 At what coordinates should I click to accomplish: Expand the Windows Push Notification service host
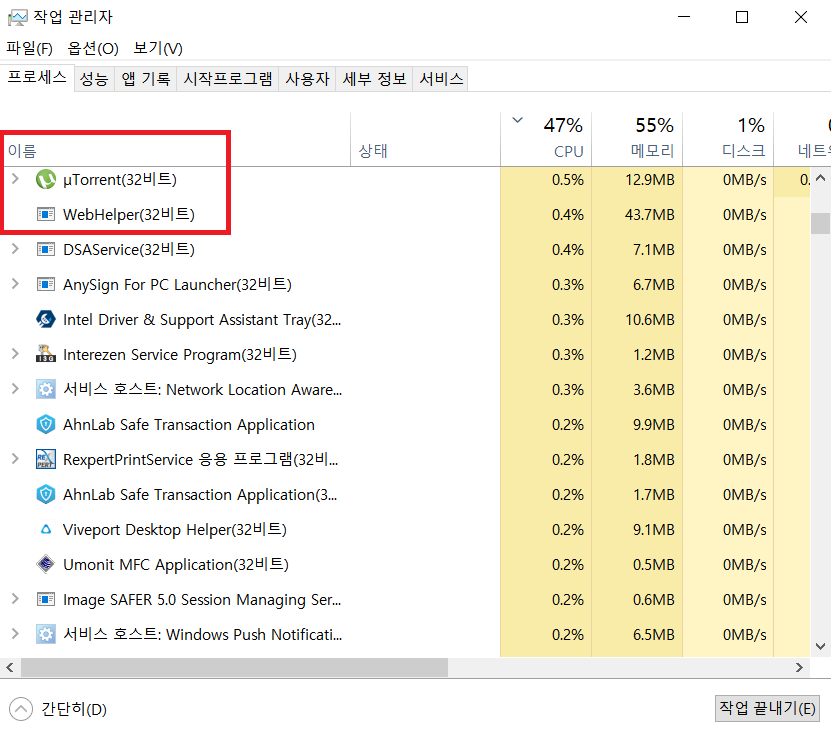pyautogui.click(x=15, y=634)
